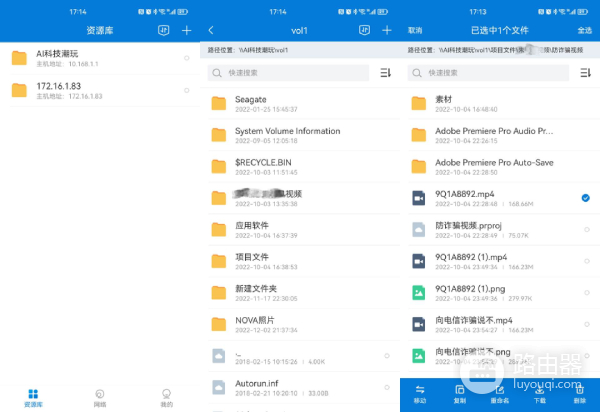This screenshot has height=412, width=600.
Task: Switch to the 我的 bottom tab
Action: click(x=166, y=398)
